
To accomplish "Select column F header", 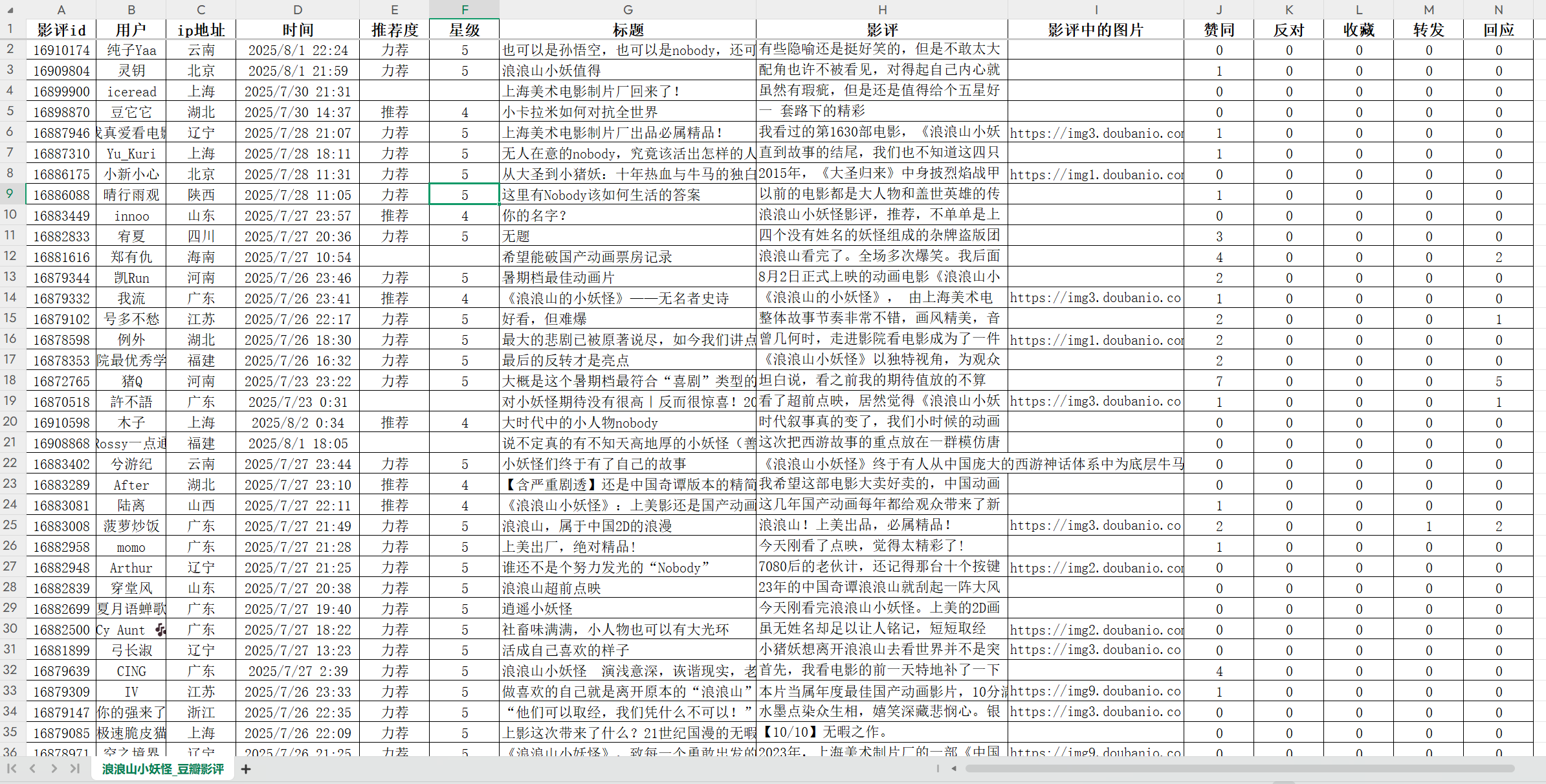I will coord(465,10).
